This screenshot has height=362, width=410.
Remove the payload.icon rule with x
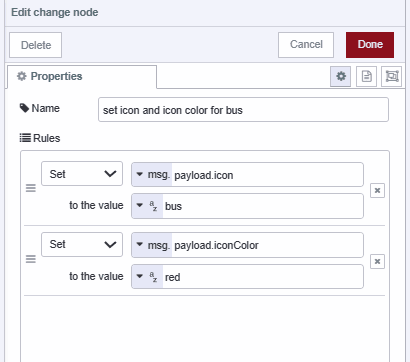pos(377,190)
